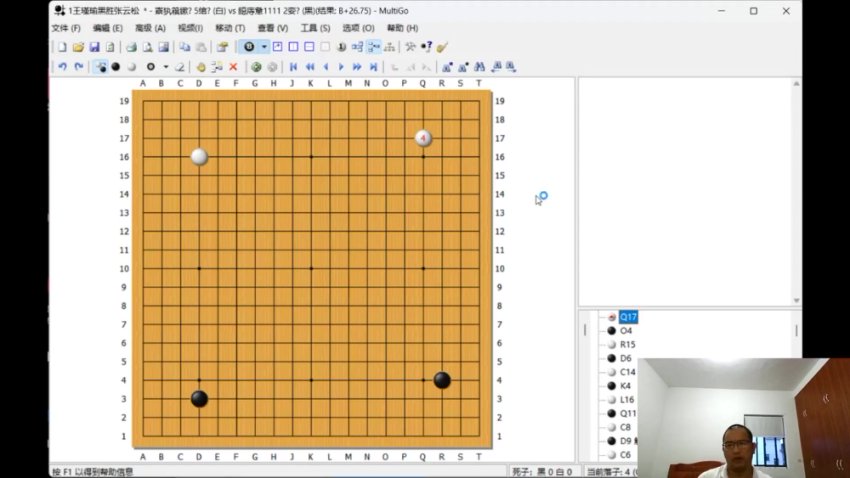This screenshot has height=478, width=850.
Task: Step to the next move
Action: (341, 67)
